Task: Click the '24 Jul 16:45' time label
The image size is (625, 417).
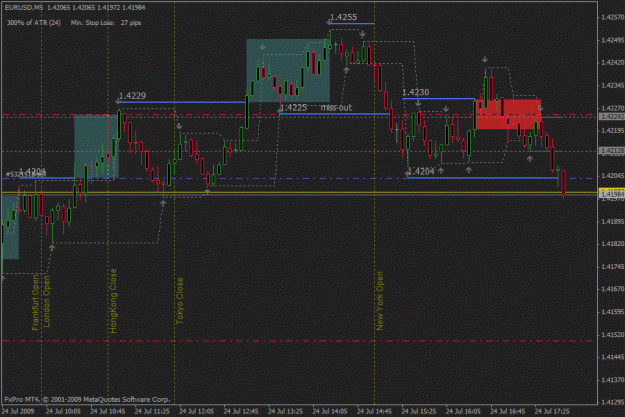Action: tap(508, 411)
